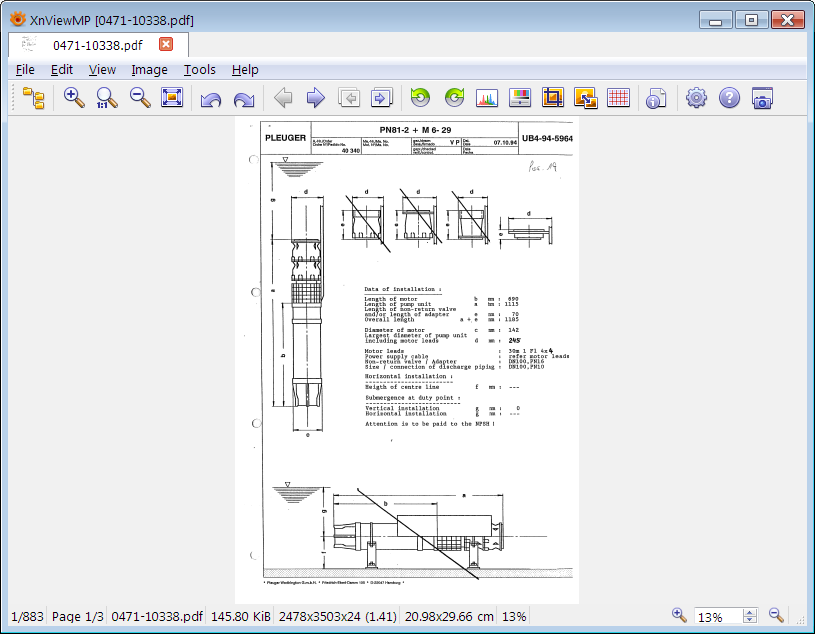The image size is (815, 634).
Task: Open the histogram adjust tool
Action: (x=487, y=98)
